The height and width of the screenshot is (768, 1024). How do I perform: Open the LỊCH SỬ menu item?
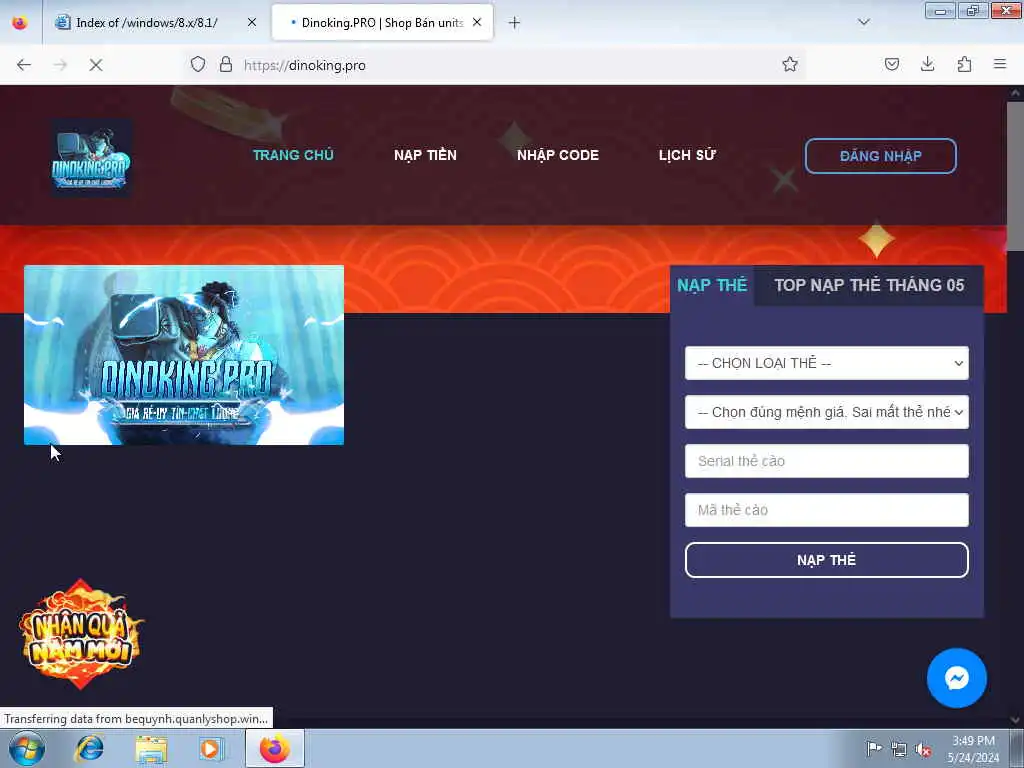(x=687, y=155)
